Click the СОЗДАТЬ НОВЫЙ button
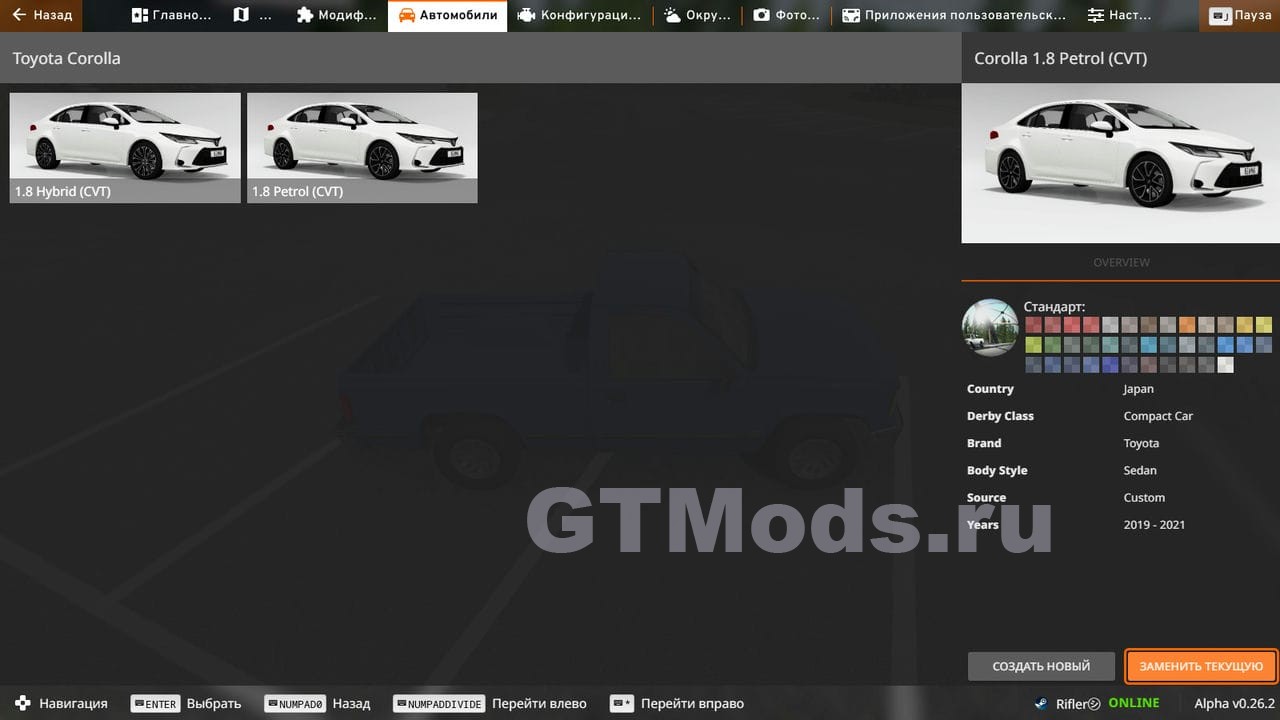 1041,666
